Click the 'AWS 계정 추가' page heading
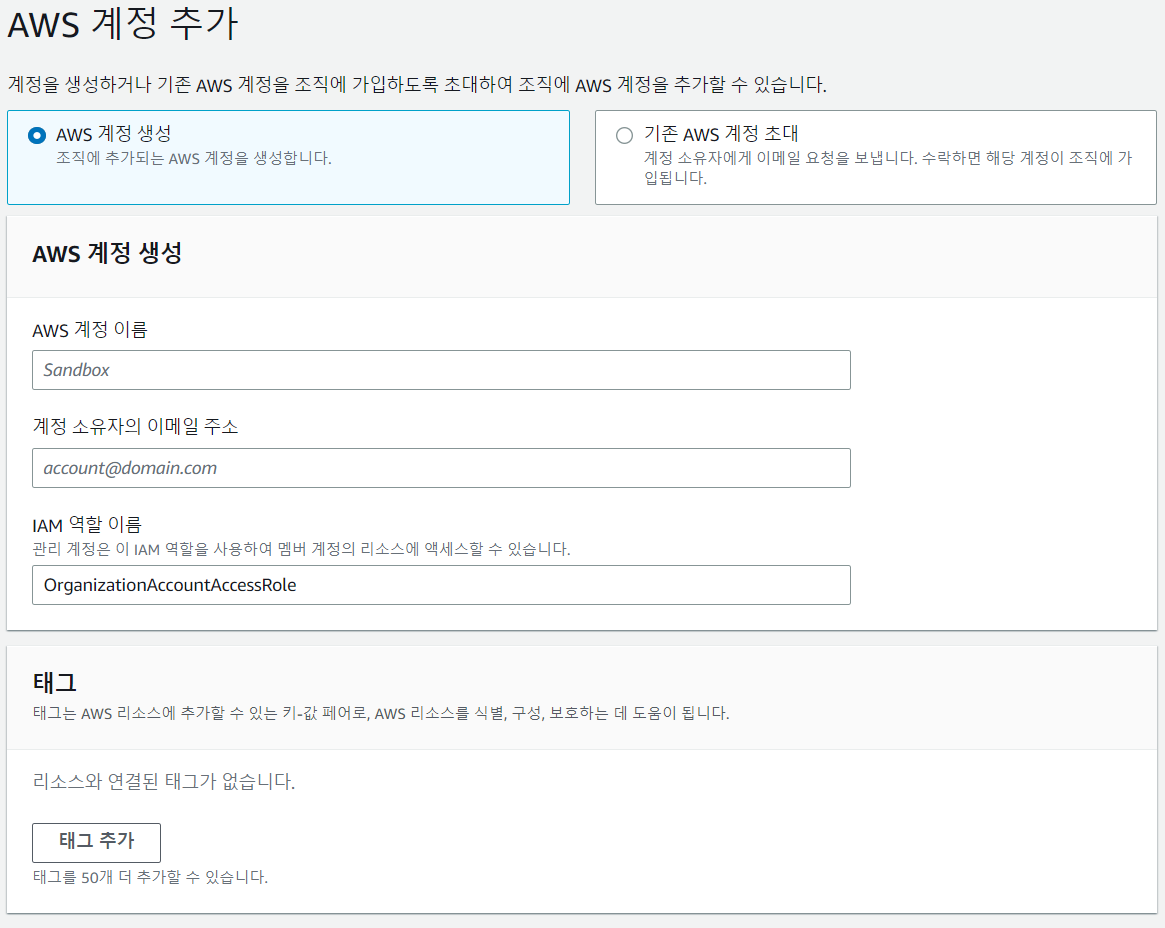Screen dimensions: 1165x928 coord(123,23)
